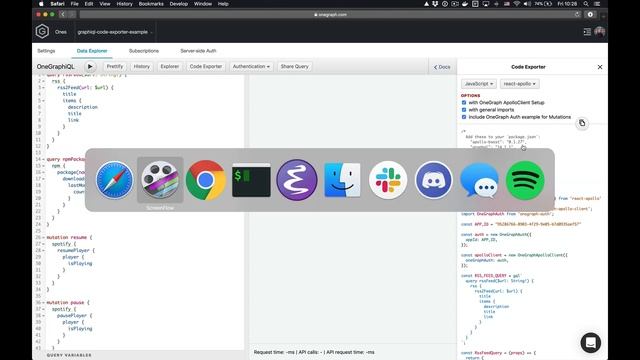Select Finder in the app switcher
Screen dimensions: 640x360
tap(342, 180)
